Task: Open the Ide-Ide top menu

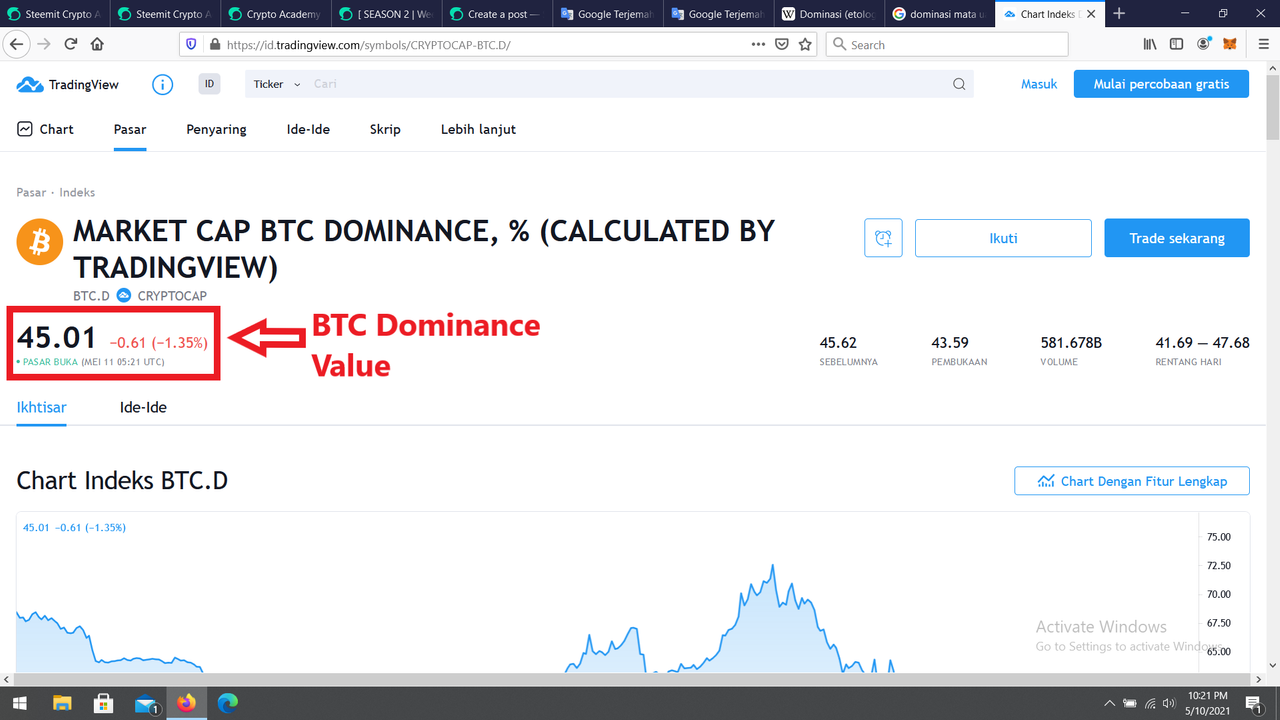Action: point(308,129)
